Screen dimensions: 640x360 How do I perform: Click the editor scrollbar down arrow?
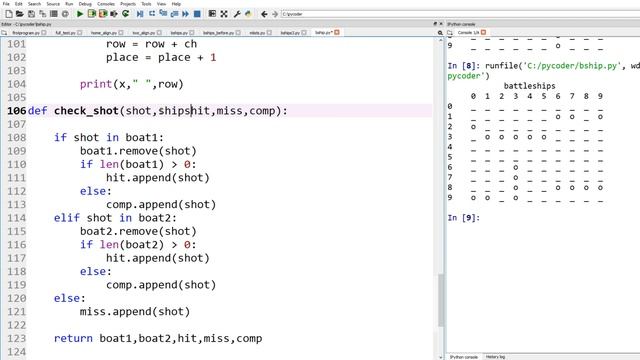[441, 357]
